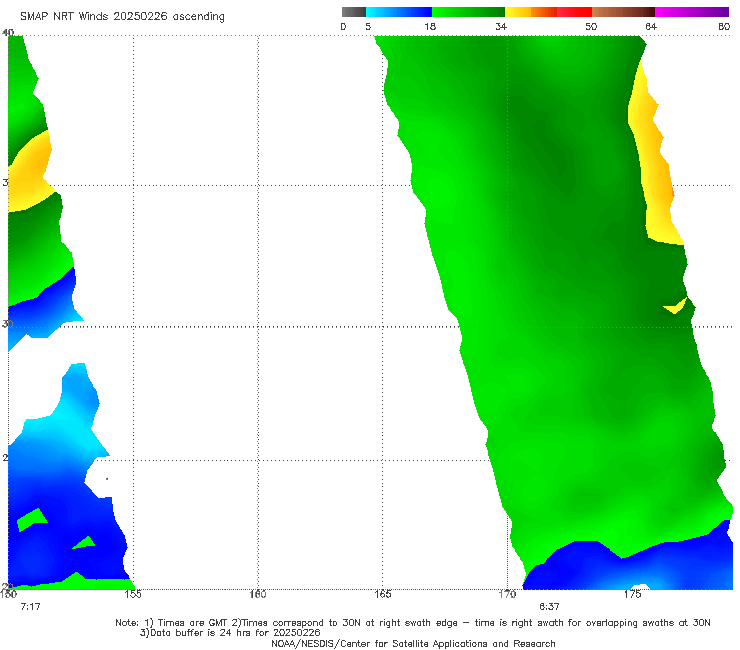Click the colorbar label '64'
This screenshot has height=650, width=740.
pyautogui.click(x=651, y=26)
